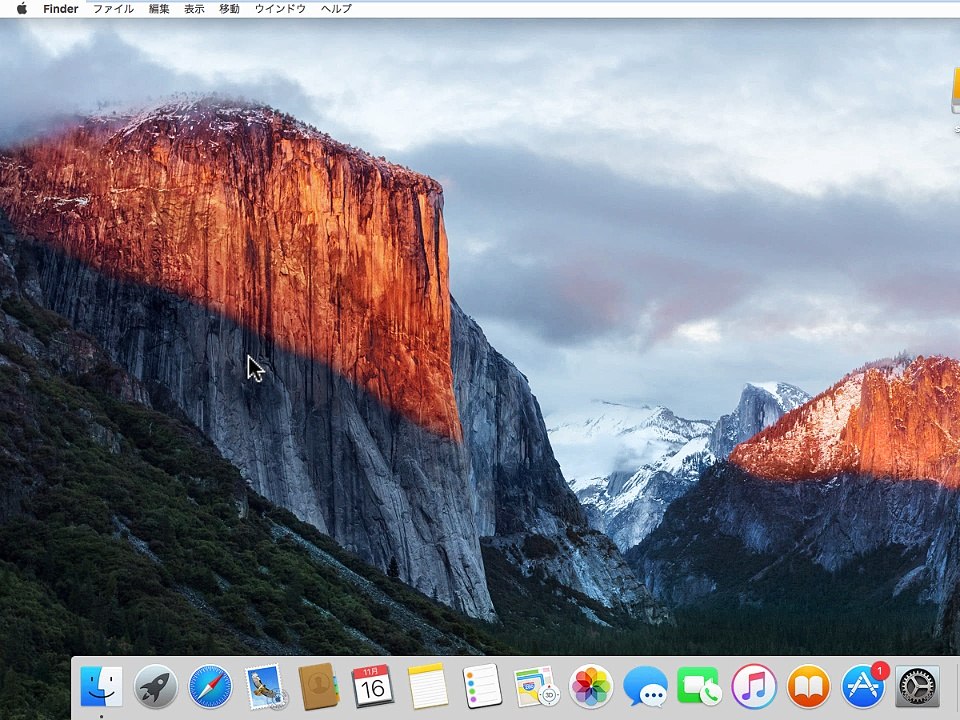Open Contacts address book in Dock
The image size is (960, 720).
click(318, 686)
